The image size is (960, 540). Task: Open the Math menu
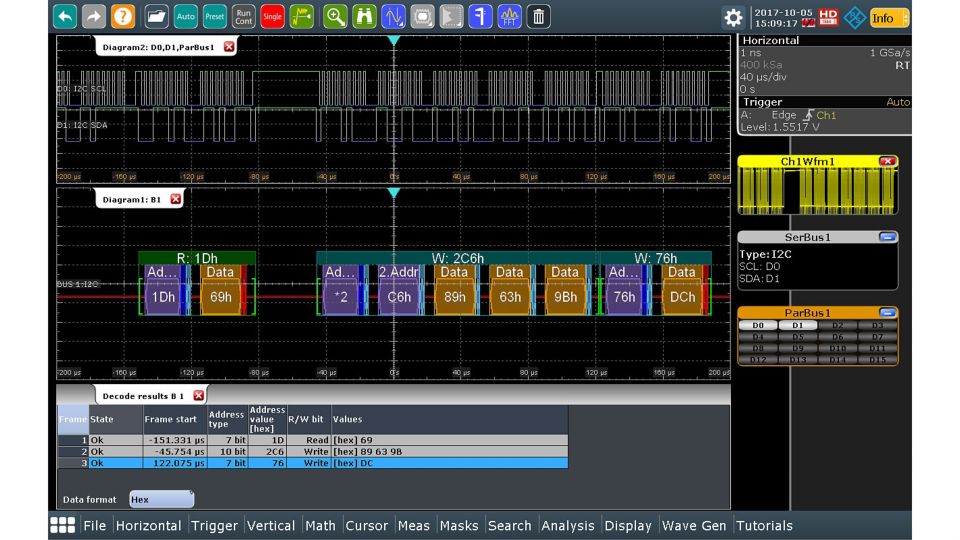[320, 525]
